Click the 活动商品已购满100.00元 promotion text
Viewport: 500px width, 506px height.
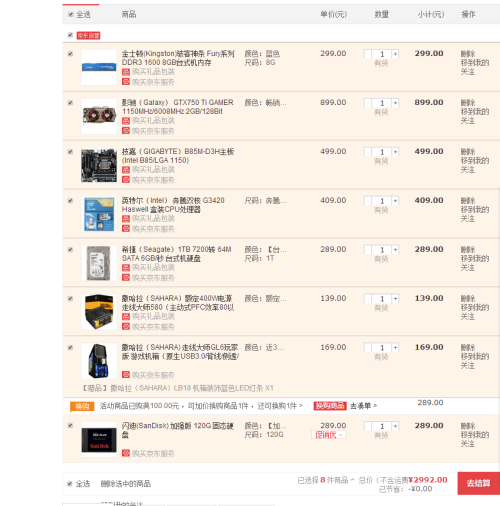(x=201, y=406)
